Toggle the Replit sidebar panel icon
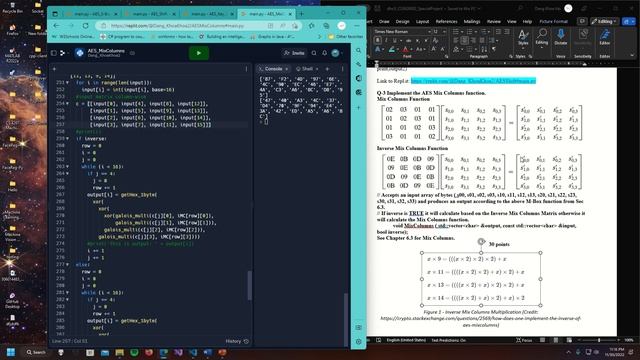The image size is (640, 360). (x=54, y=53)
